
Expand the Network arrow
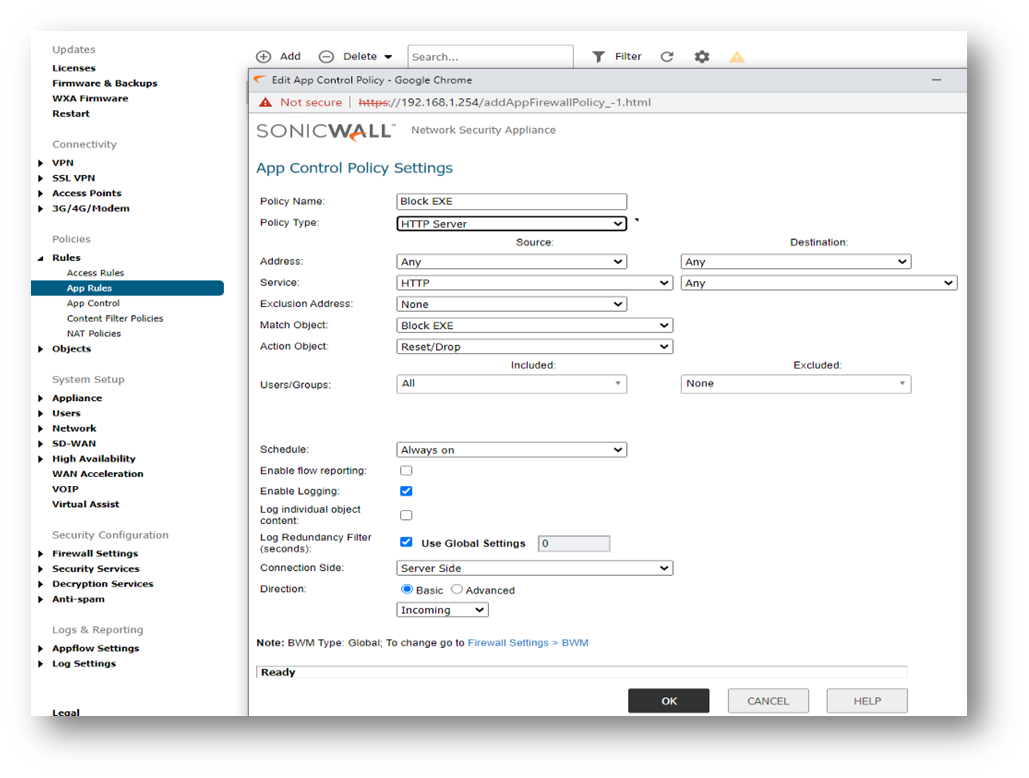(41, 428)
